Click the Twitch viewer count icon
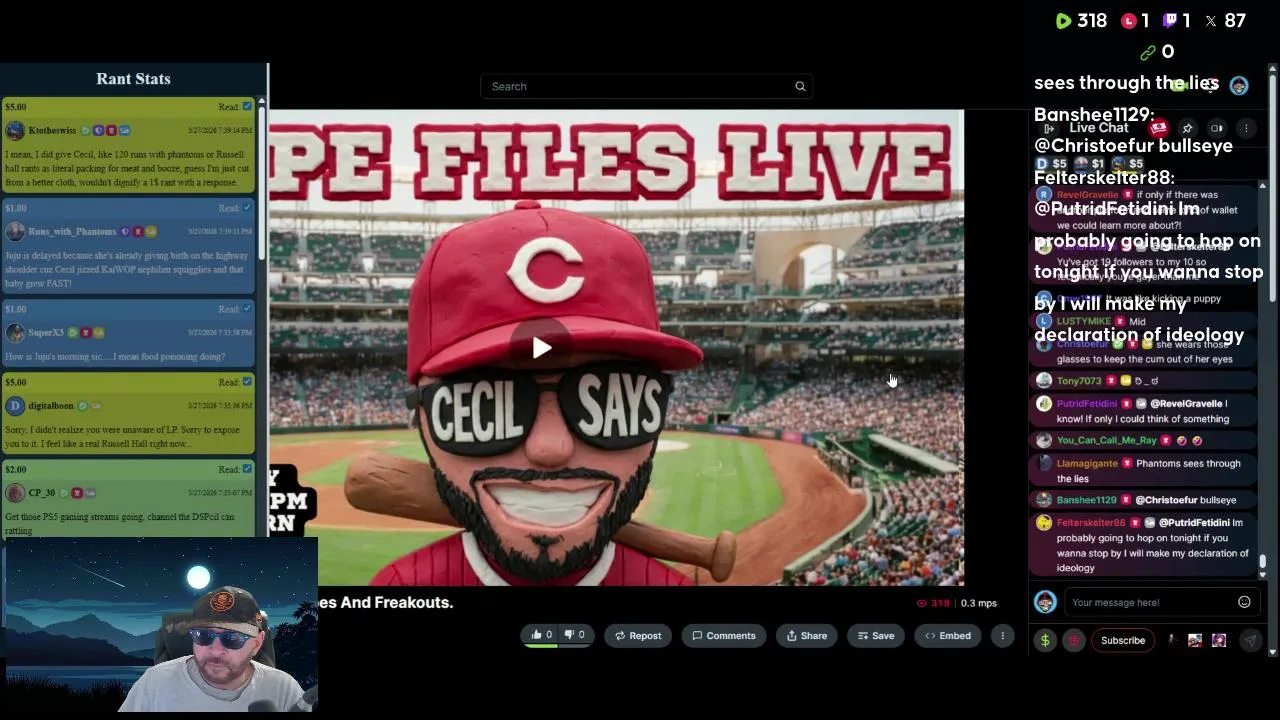 click(x=1171, y=20)
